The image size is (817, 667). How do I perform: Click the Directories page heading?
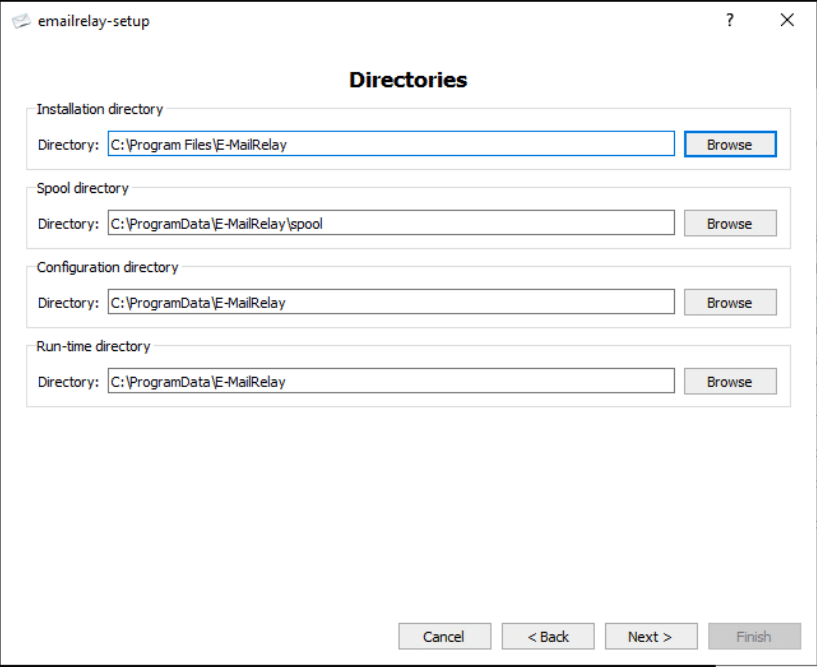tap(408, 80)
